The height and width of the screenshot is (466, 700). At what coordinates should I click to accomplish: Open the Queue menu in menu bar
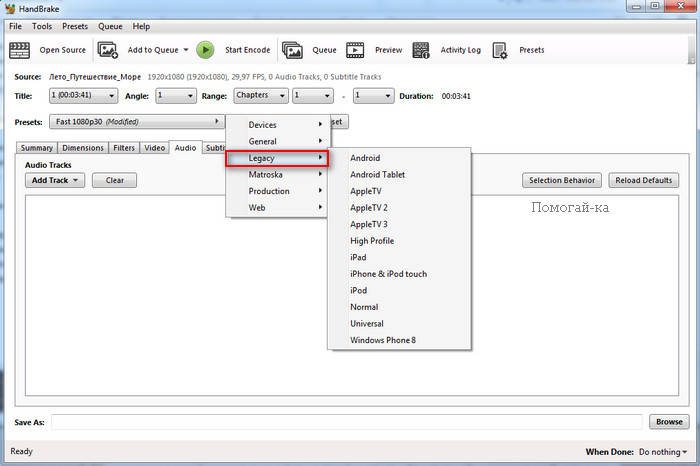(x=110, y=26)
